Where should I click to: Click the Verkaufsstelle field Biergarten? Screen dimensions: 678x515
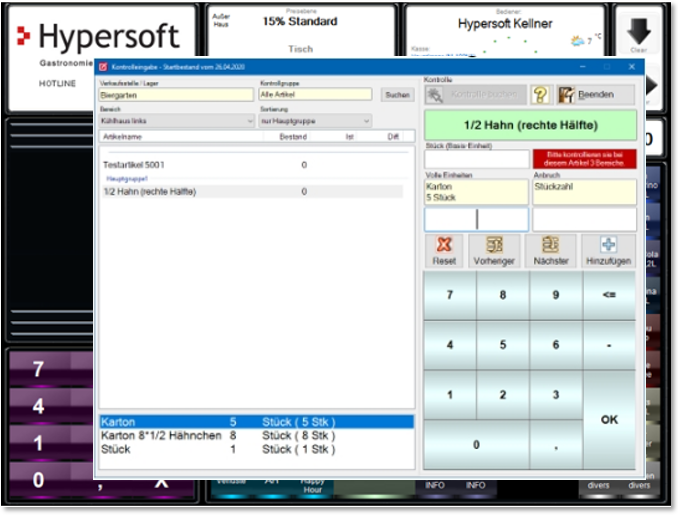tap(176, 95)
